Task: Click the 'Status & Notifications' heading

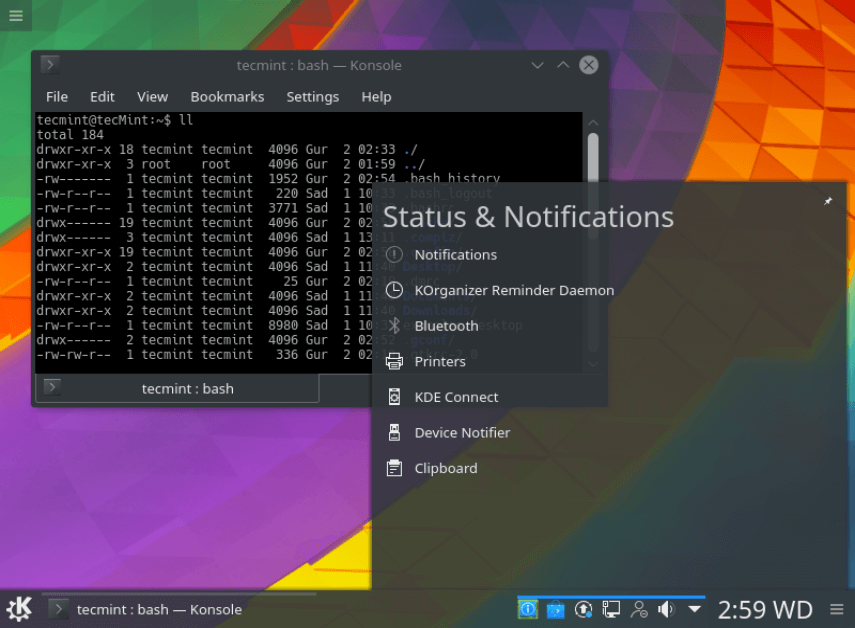Action: coord(528,217)
